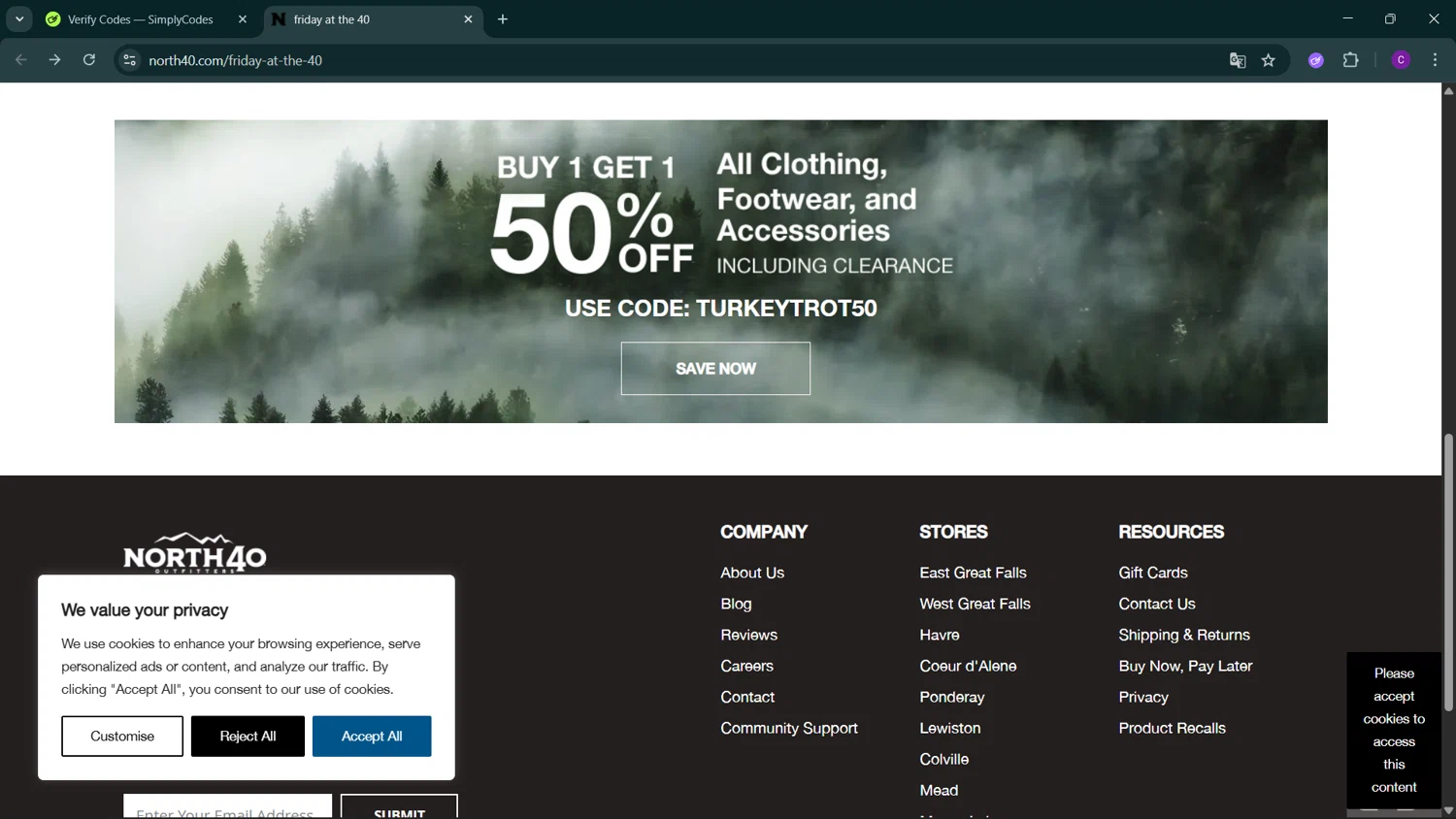The height and width of the screenshot is (819, 1456).
Task: Open the Reviews link
Action: pyautogui.click(x=748, y=635)
